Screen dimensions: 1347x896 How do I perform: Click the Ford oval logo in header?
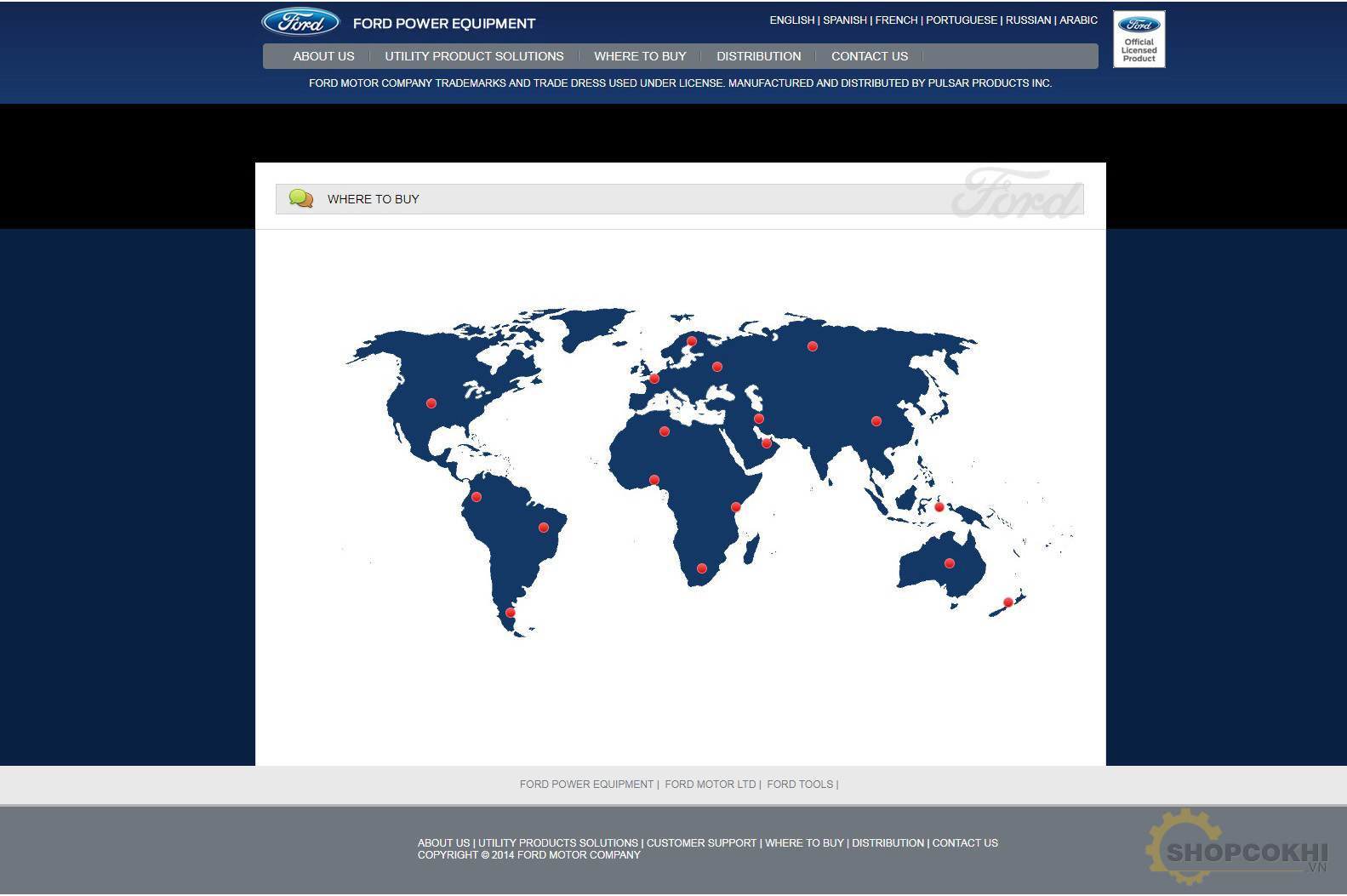(x=300, y=22)
